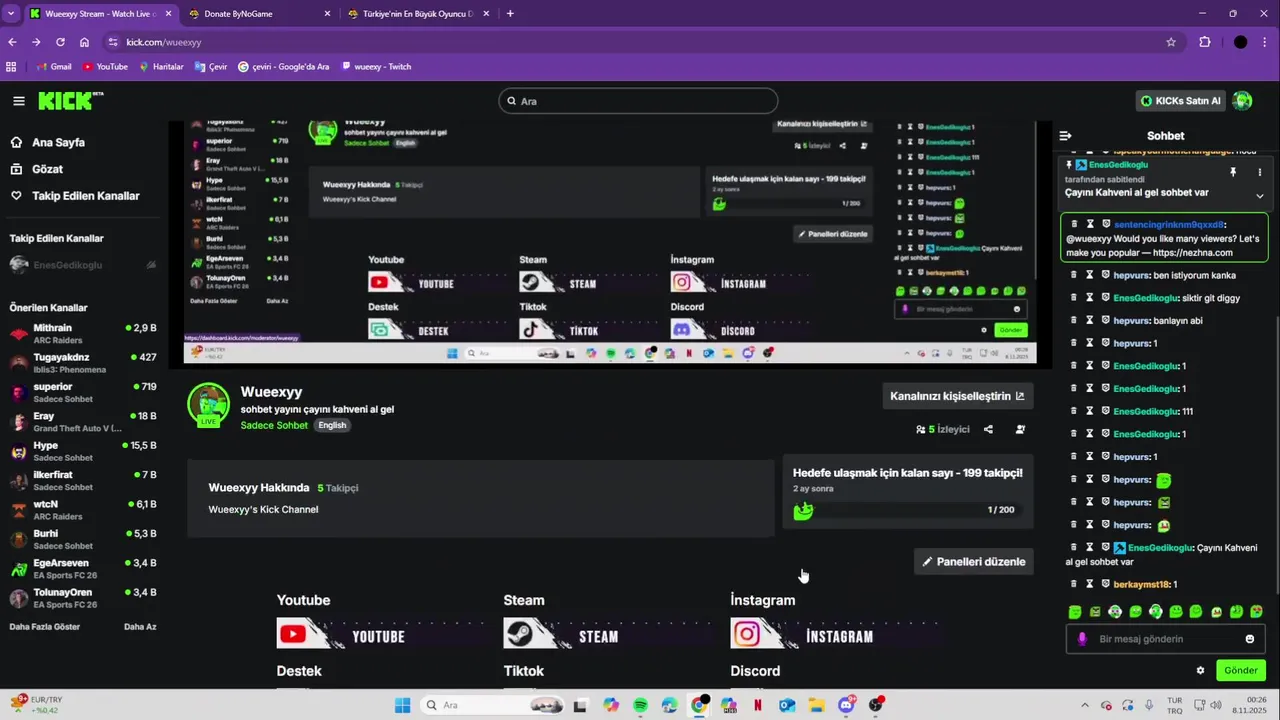
Task: Open 'wueexy - Twitch' bookmark
Action: [376, 67]
